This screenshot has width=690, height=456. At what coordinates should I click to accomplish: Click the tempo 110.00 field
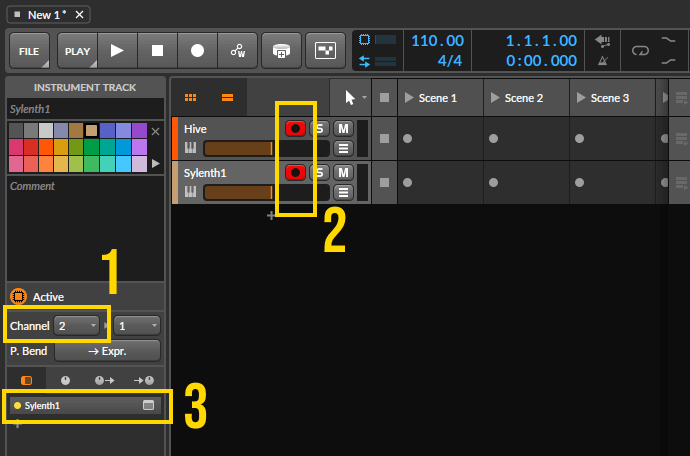(x=437, y=40)
